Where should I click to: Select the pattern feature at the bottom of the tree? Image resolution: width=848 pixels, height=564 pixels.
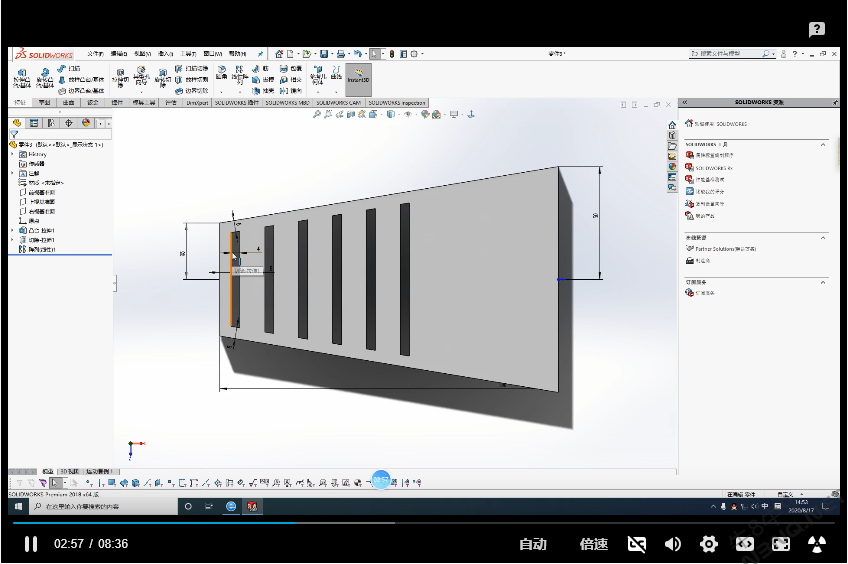[x=37, y=249]
